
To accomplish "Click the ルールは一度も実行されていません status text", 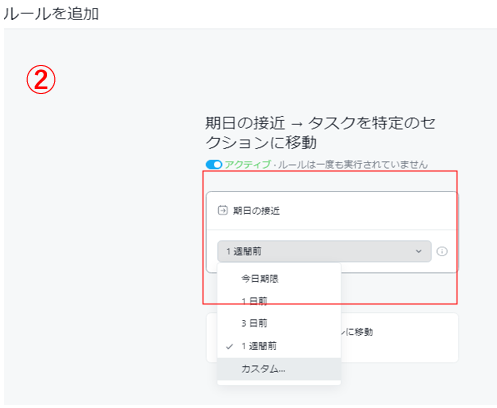I will point(353,165).
